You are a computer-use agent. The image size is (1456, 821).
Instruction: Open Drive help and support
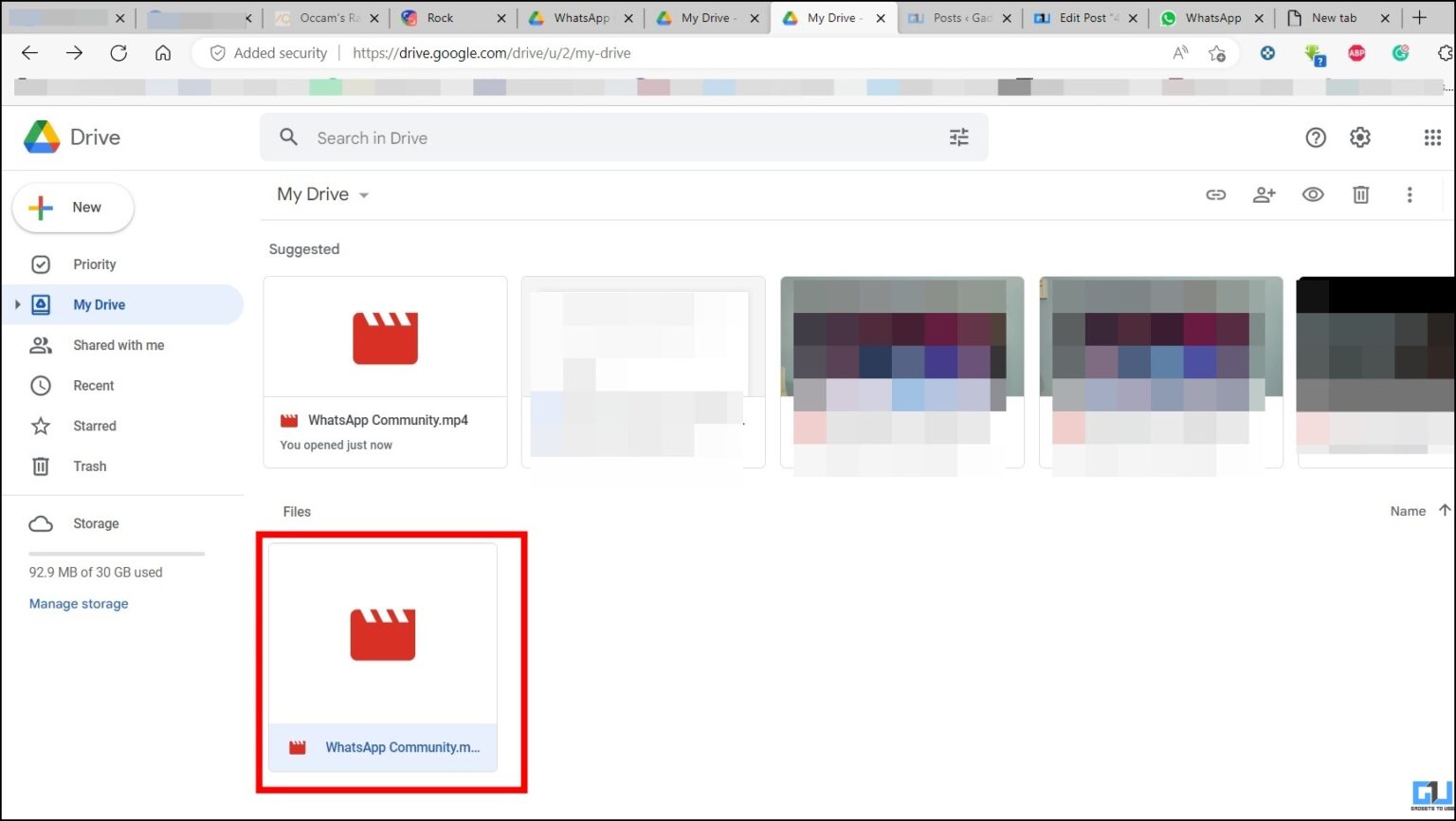[1316, 137]
